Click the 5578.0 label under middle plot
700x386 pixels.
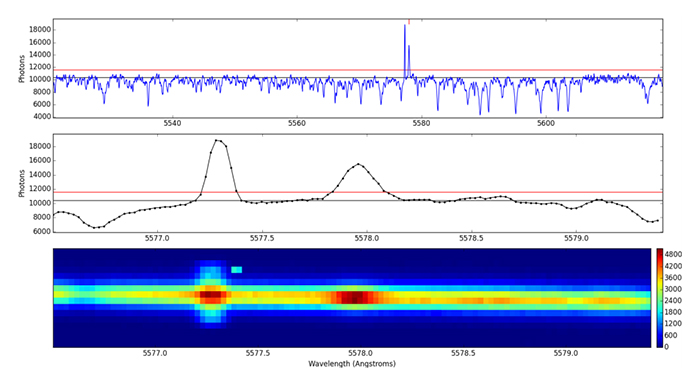click(367, 239)
